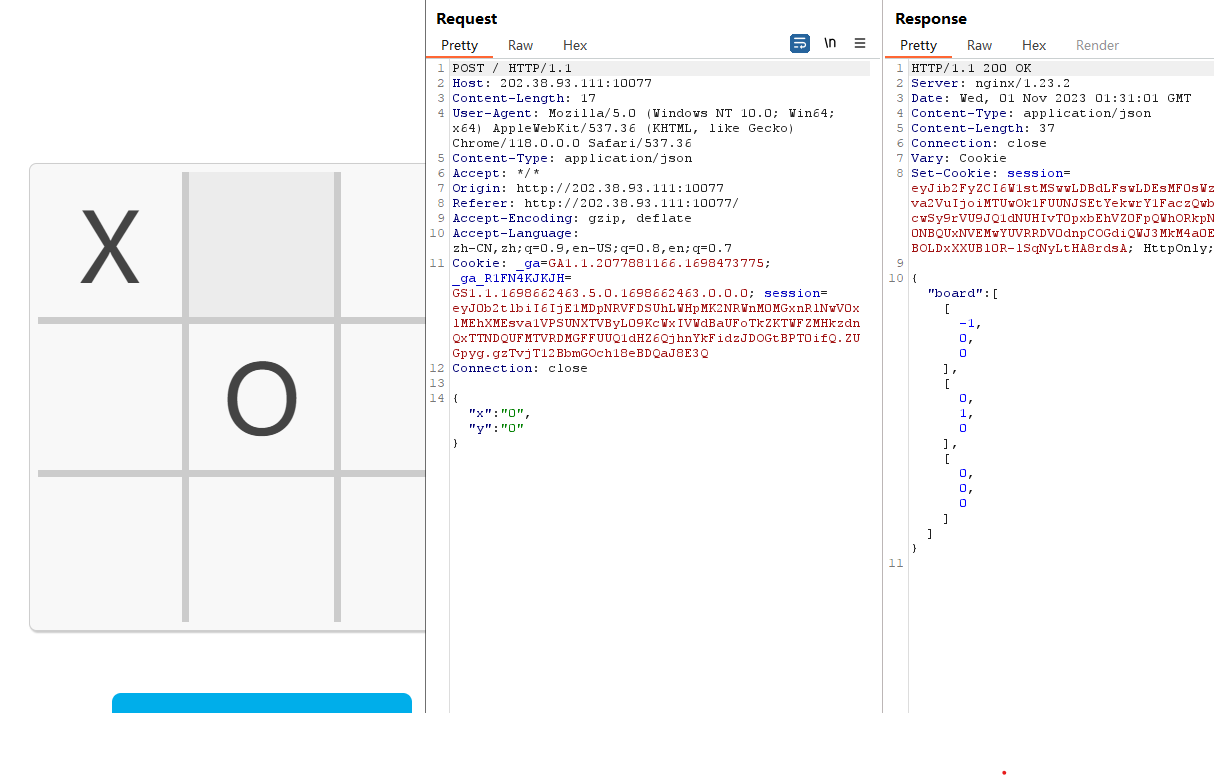Click the empty bottom-left board cell
1214x776 pixels.
(x=110, y=549)
